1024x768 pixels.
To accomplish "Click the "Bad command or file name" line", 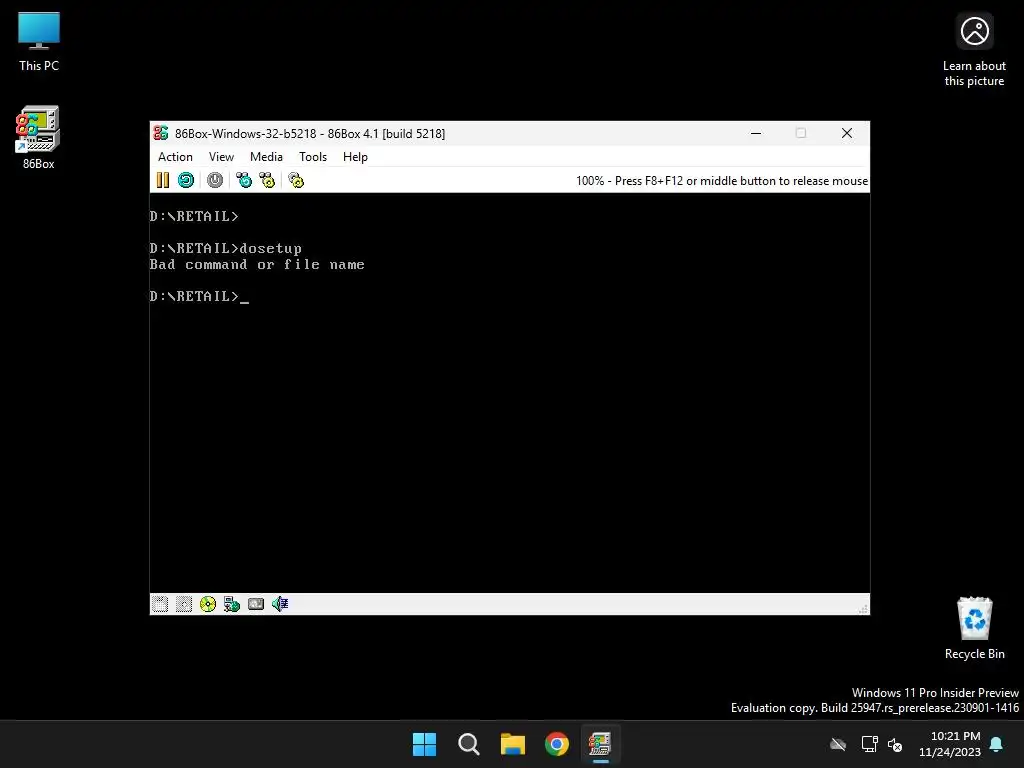I will click(257, 264).
